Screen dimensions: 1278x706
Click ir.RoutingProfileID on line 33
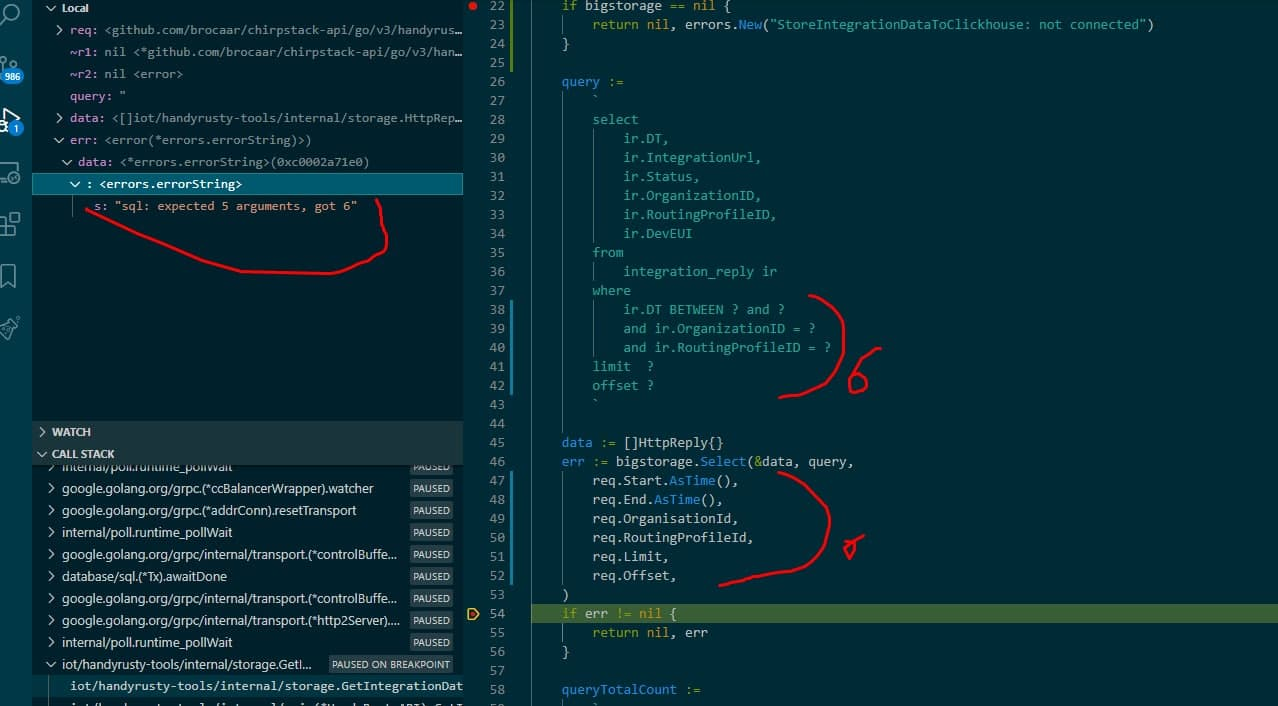(x=700, y=215)
